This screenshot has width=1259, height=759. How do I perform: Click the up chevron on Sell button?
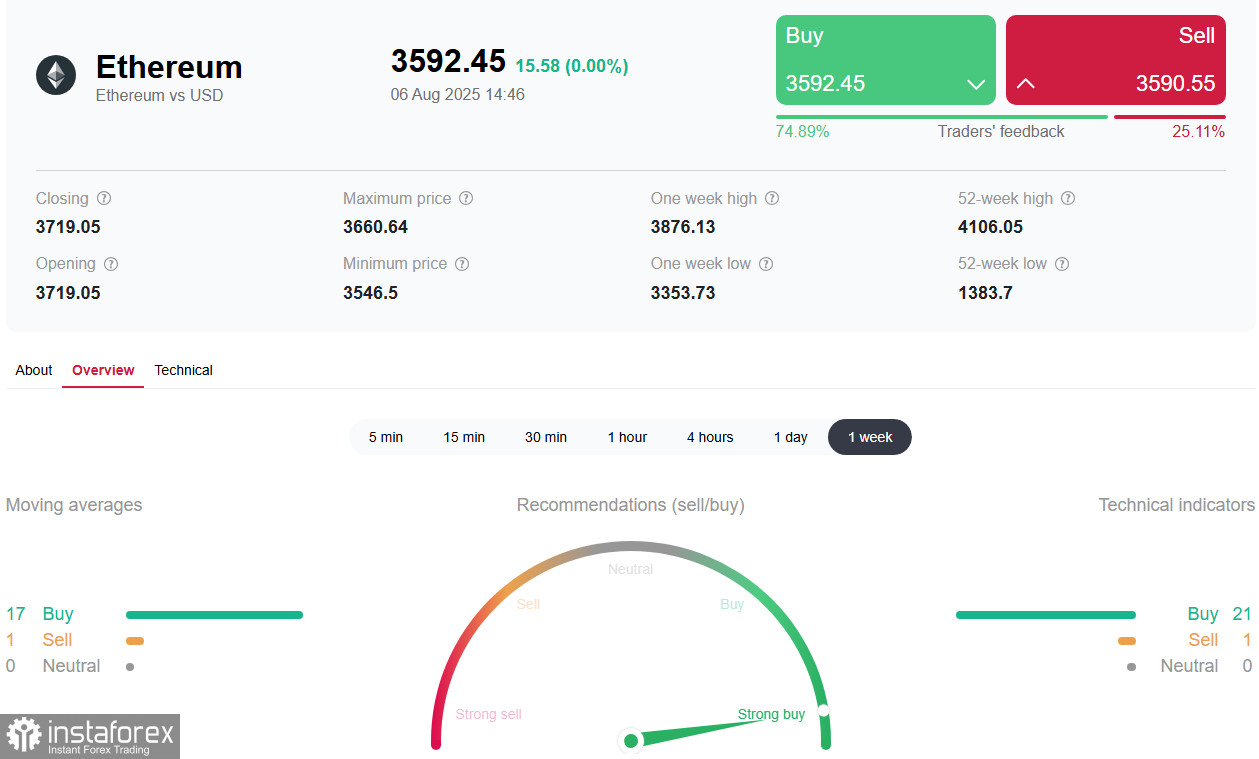click(x=1025, y=84)
